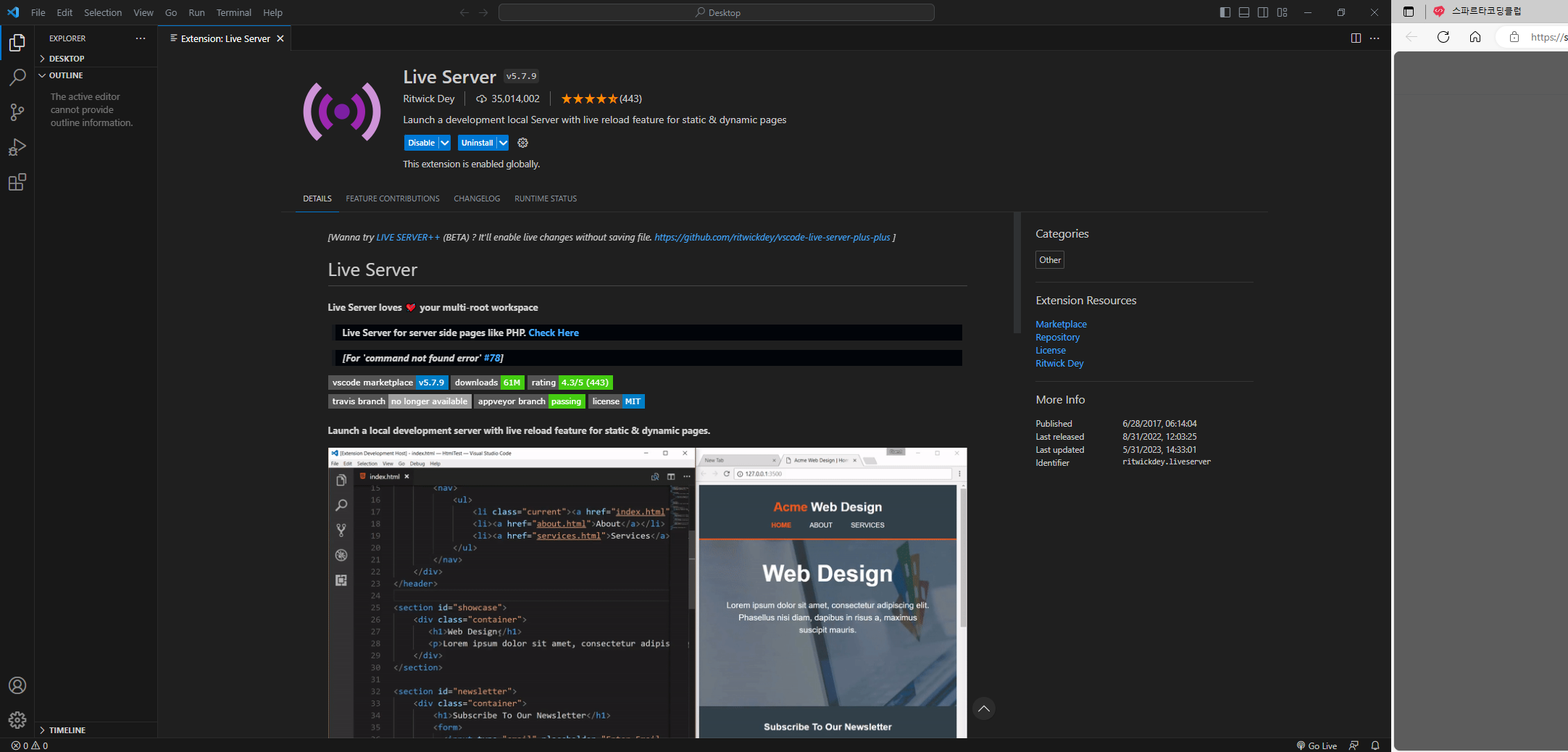Open the License resource link

click(x=1051, y=351)
